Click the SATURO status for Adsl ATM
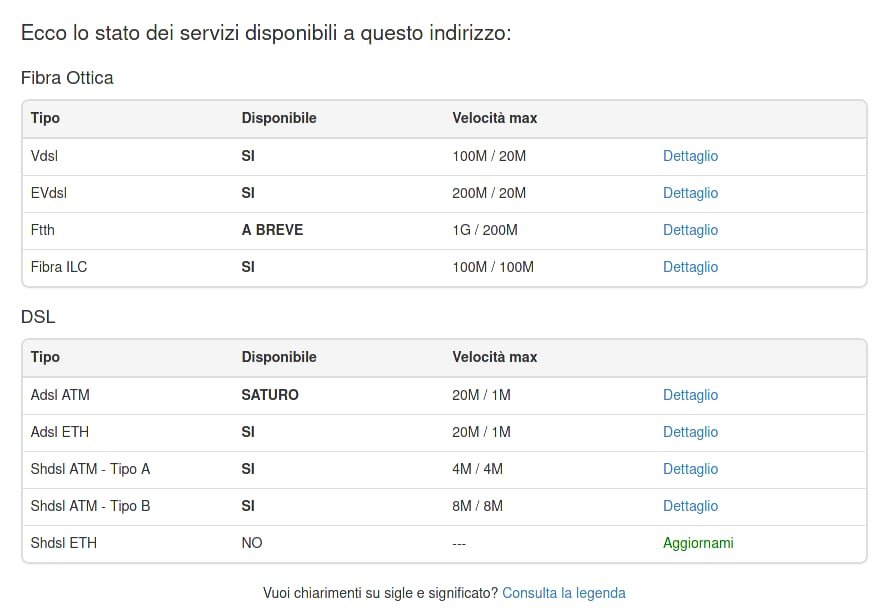 (270, 395)
